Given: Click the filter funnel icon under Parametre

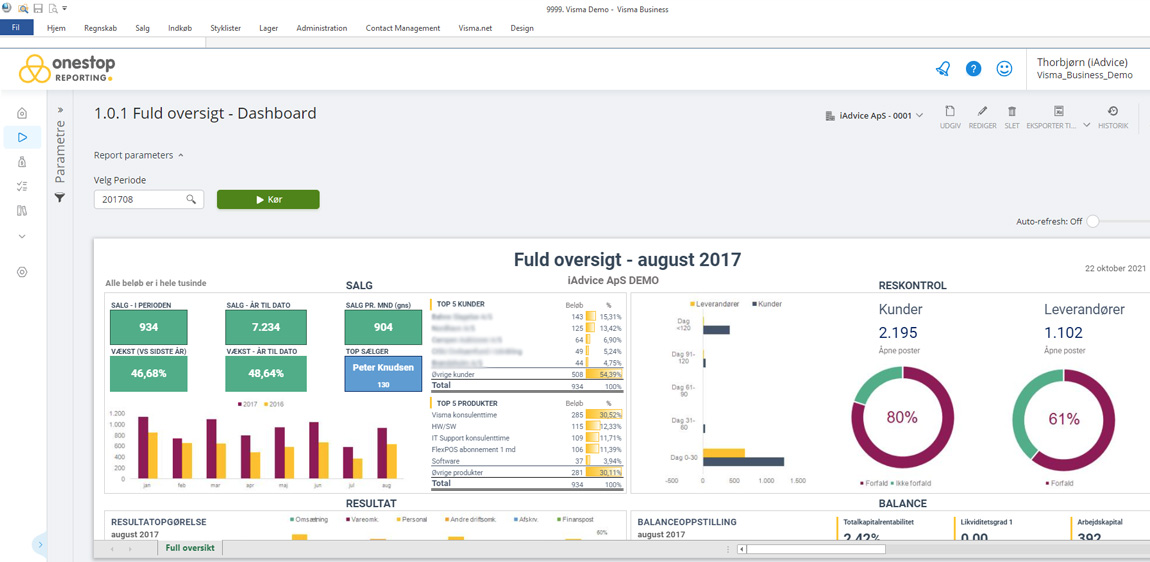Looking at the screenshot, I should (x=60, y=197).
